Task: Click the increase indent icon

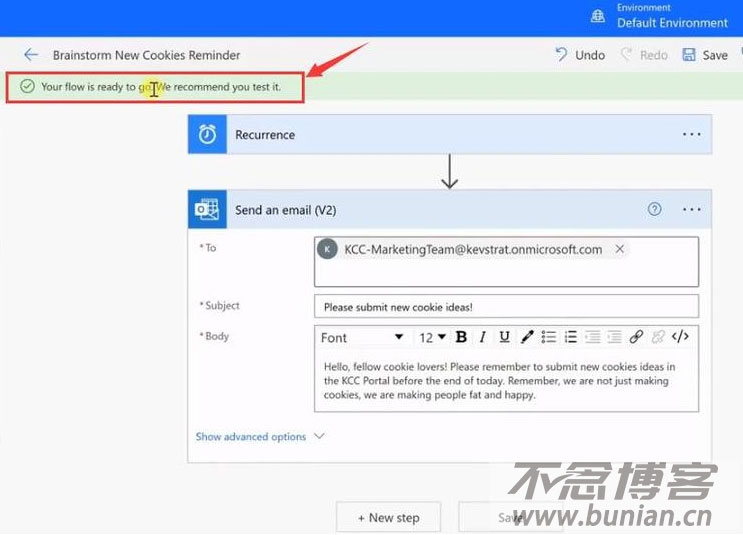Action: pos(614,337)
